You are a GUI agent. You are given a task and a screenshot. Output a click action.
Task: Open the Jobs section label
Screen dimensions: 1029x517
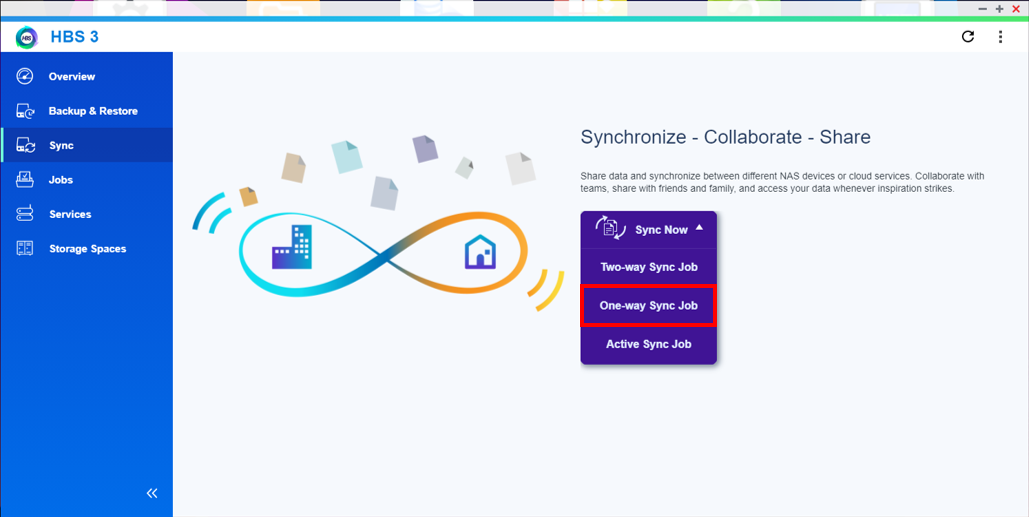pos(61,180)
